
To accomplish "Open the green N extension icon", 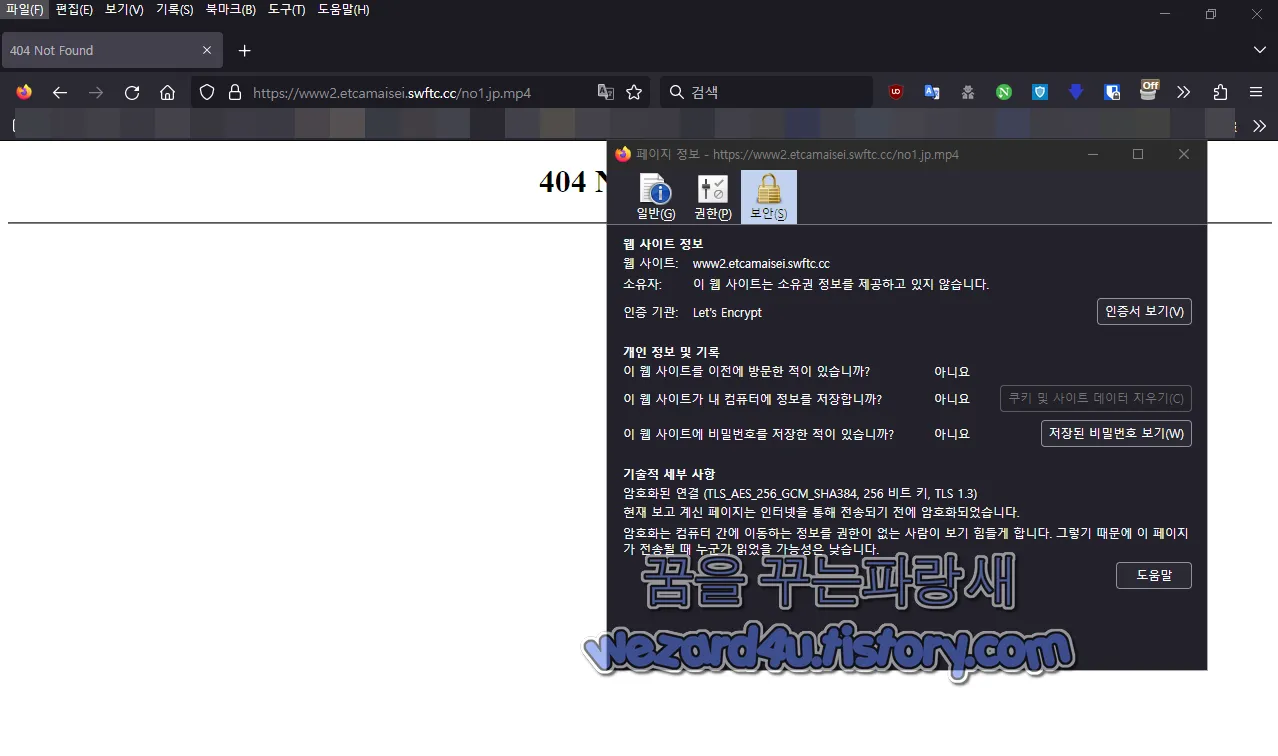I will [1004, 92].
